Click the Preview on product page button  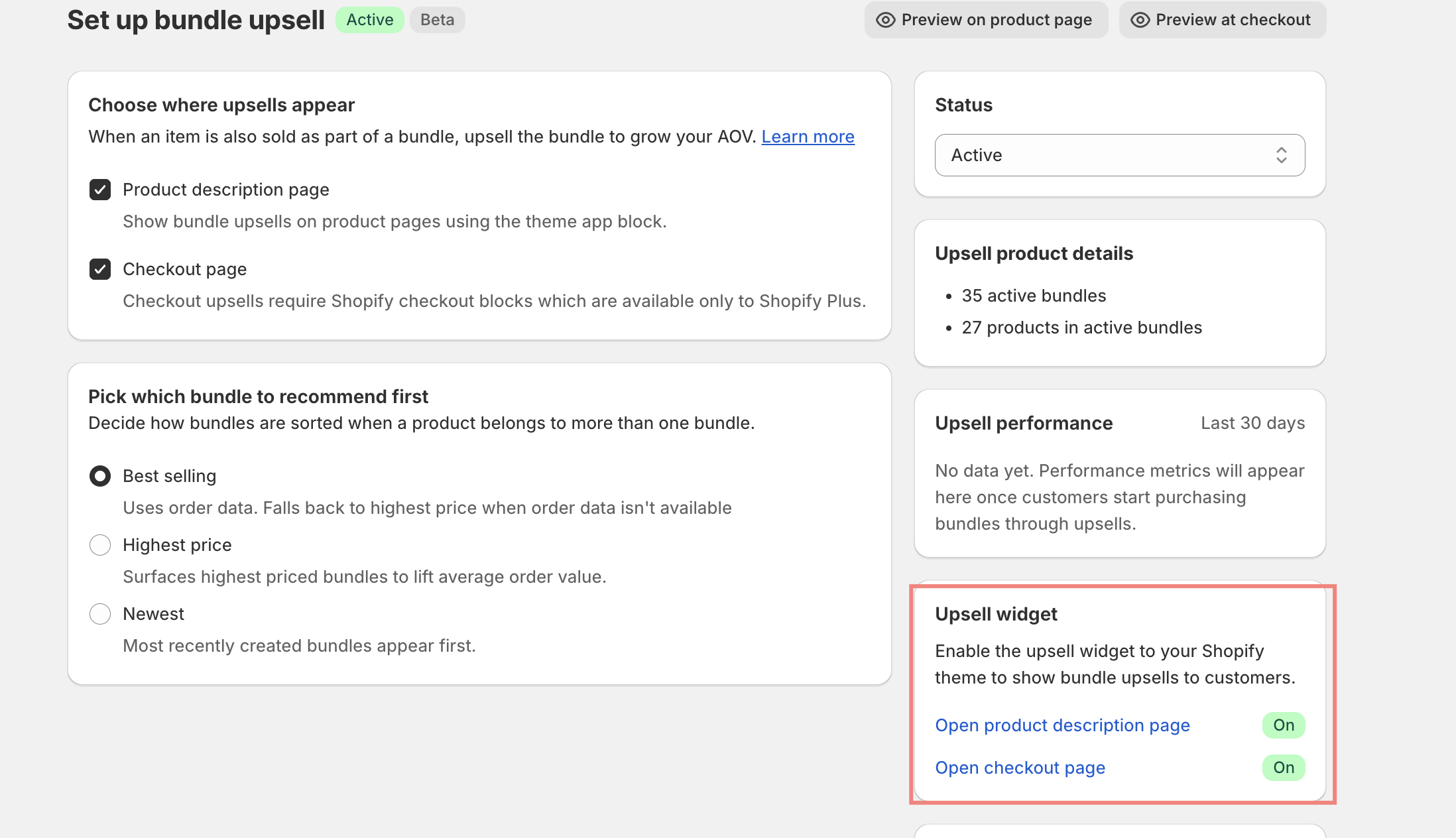986,20
